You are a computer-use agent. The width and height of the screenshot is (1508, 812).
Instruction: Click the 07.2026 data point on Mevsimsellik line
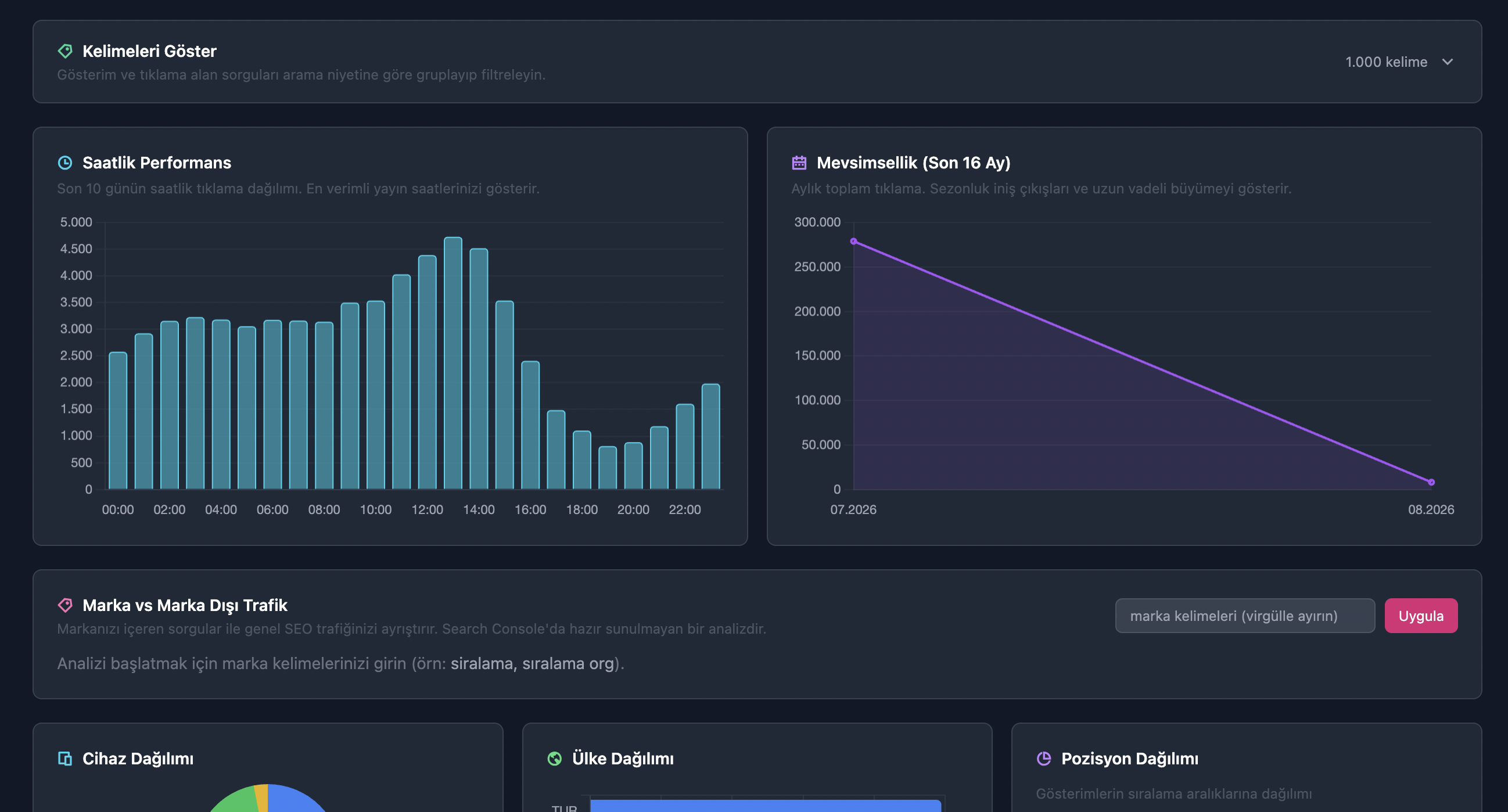(853, 241)
